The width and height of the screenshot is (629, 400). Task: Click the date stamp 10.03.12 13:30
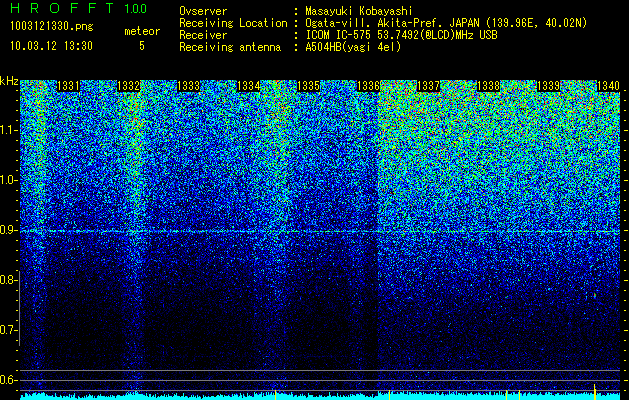coord(52,46)
